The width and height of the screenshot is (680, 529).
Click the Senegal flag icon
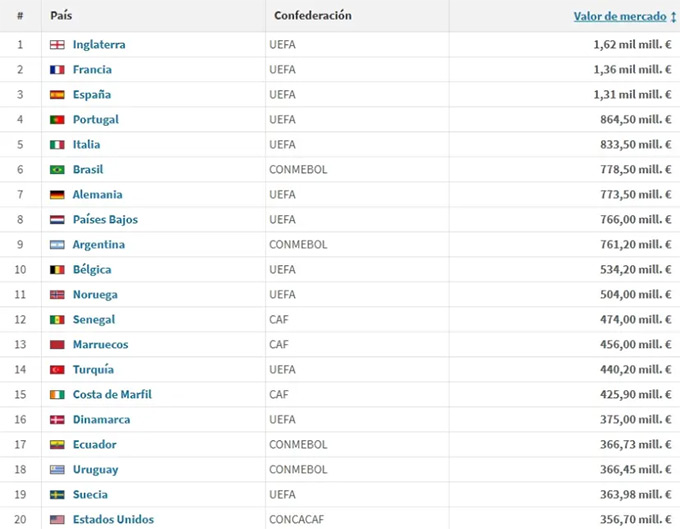(x=57, y=320)
